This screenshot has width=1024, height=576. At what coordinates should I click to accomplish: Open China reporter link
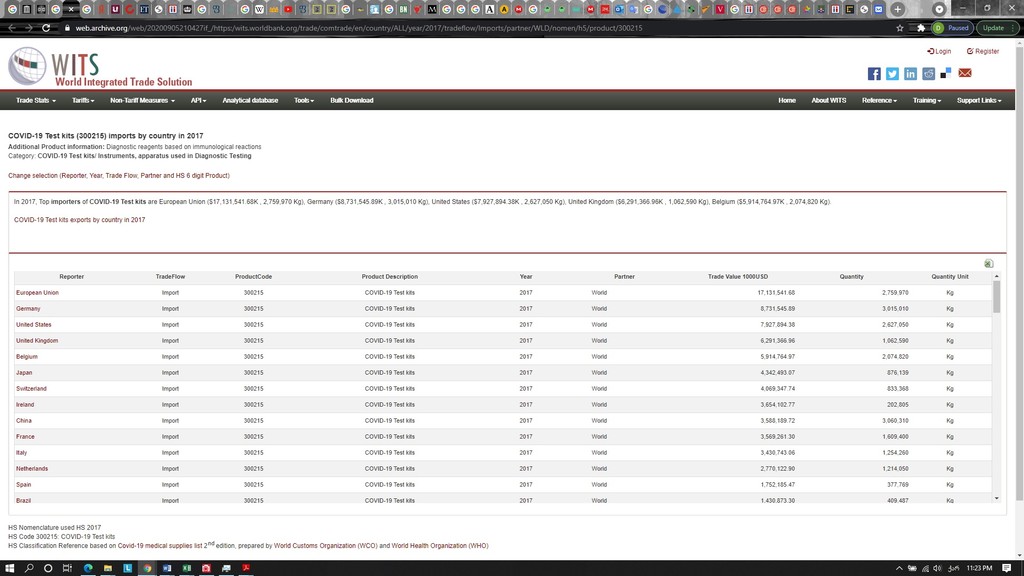coord(24,421)
